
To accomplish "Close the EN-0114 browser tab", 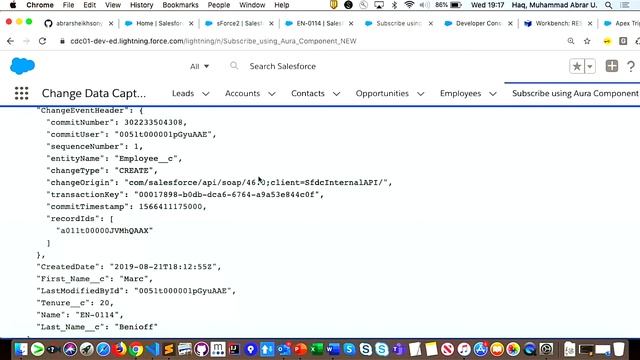I will 351,24.
